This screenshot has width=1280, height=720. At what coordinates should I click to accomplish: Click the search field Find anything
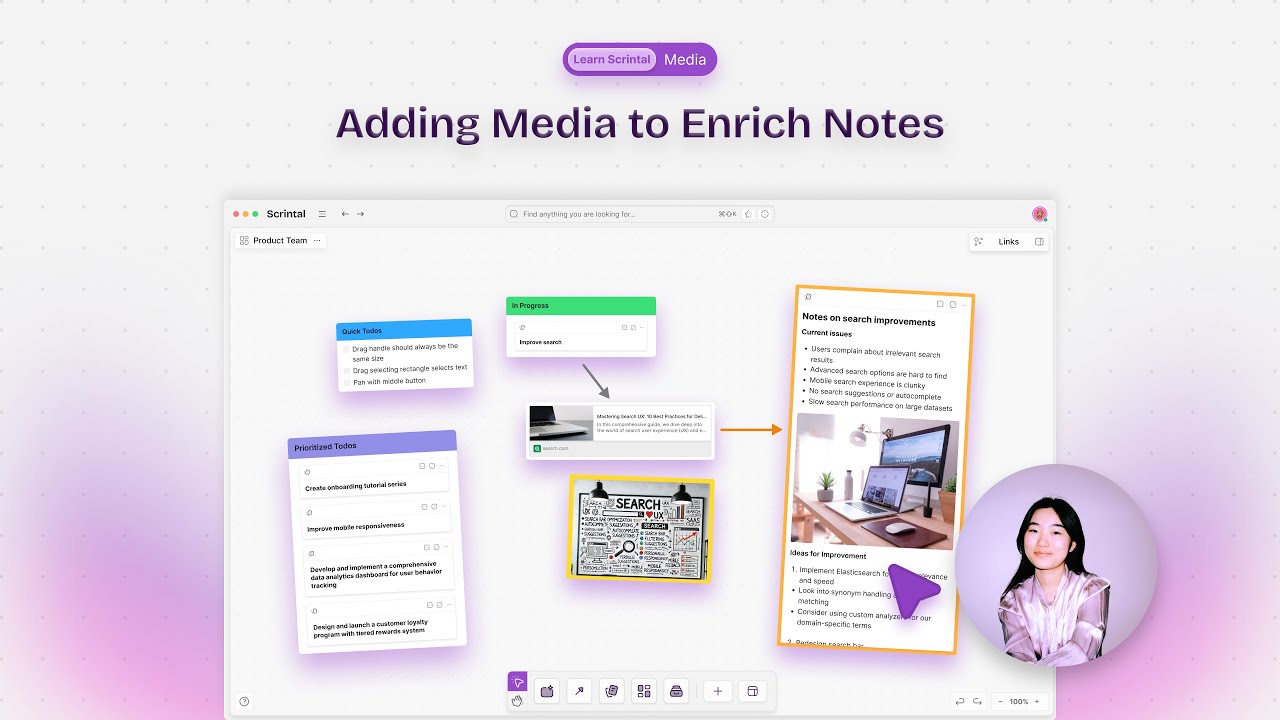click(640, 214)
